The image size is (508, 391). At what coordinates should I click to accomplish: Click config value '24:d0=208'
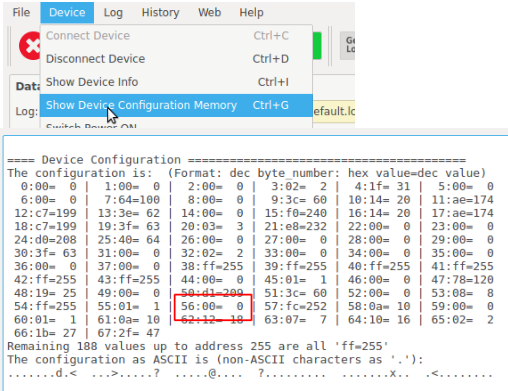click(x=45, y=240)
